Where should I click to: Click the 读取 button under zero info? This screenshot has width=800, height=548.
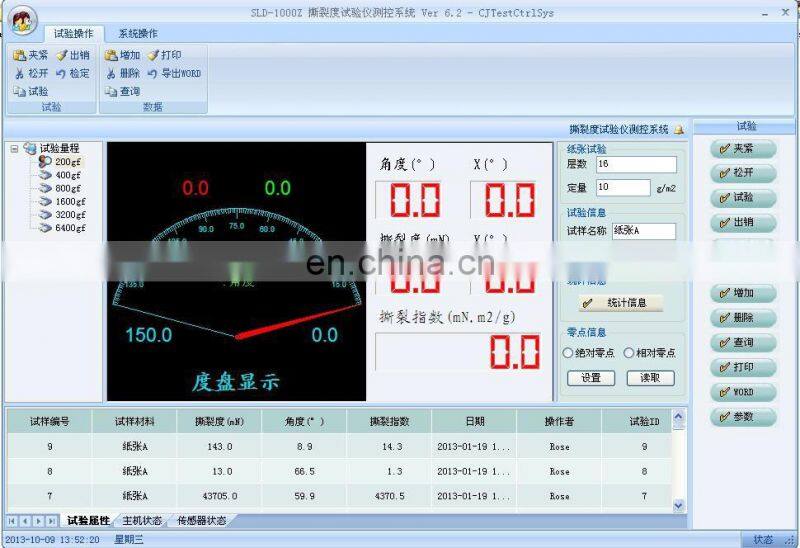pyautogui.click(x=650, y=378)
